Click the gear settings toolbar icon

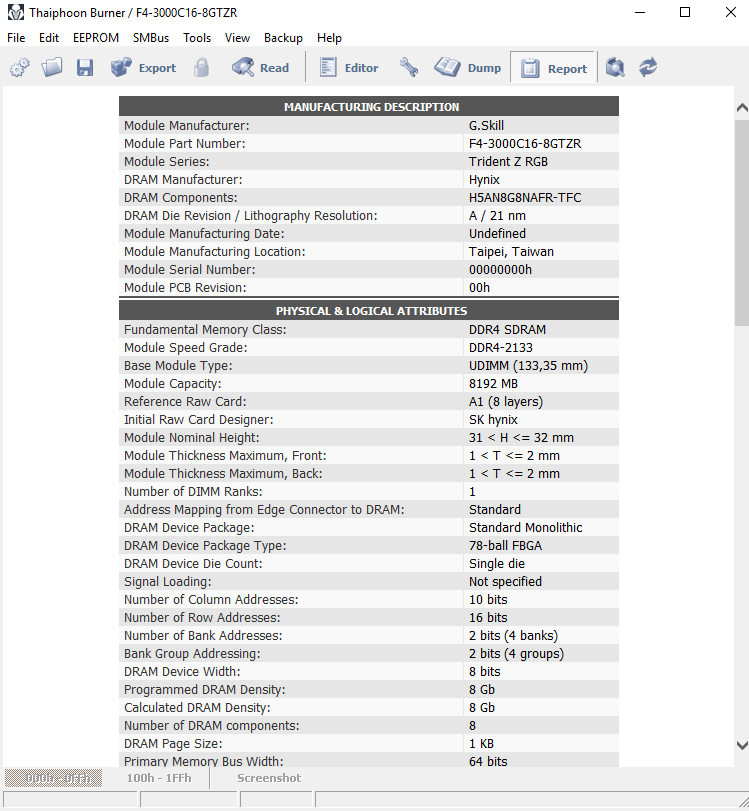click(20, 68)
